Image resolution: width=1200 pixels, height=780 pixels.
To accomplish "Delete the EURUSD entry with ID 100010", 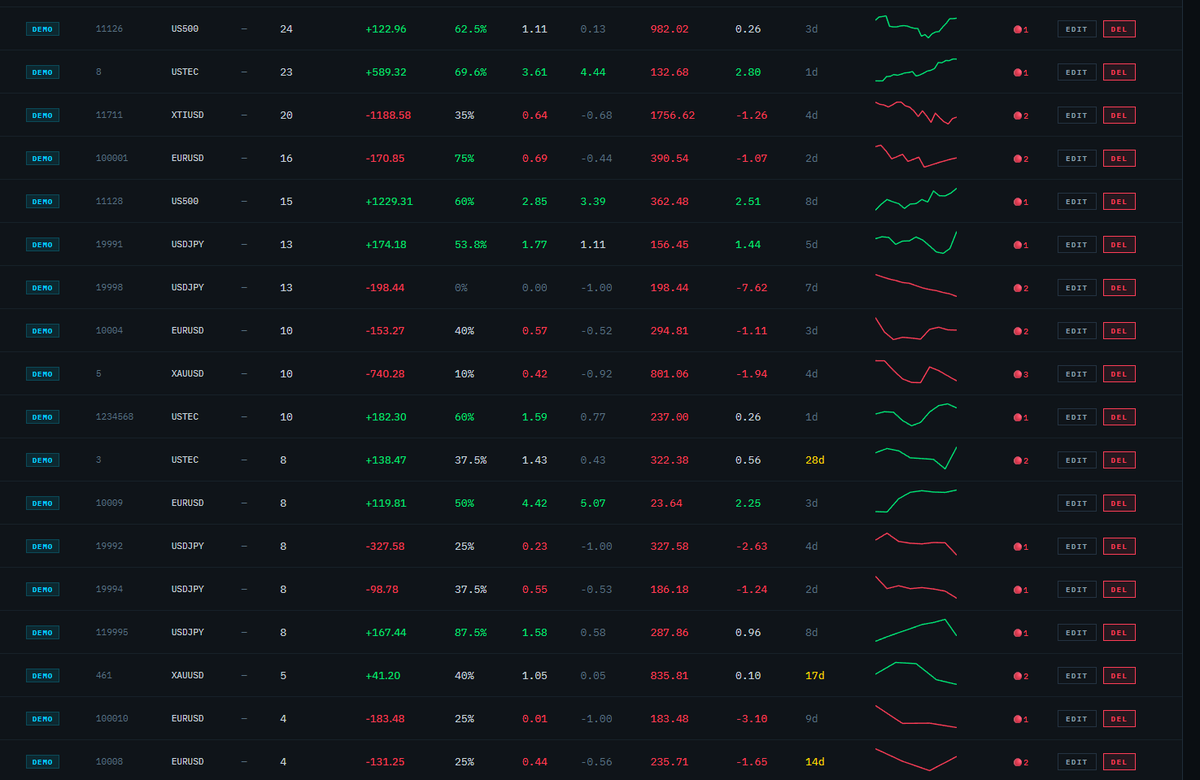I will point(1119,718).
